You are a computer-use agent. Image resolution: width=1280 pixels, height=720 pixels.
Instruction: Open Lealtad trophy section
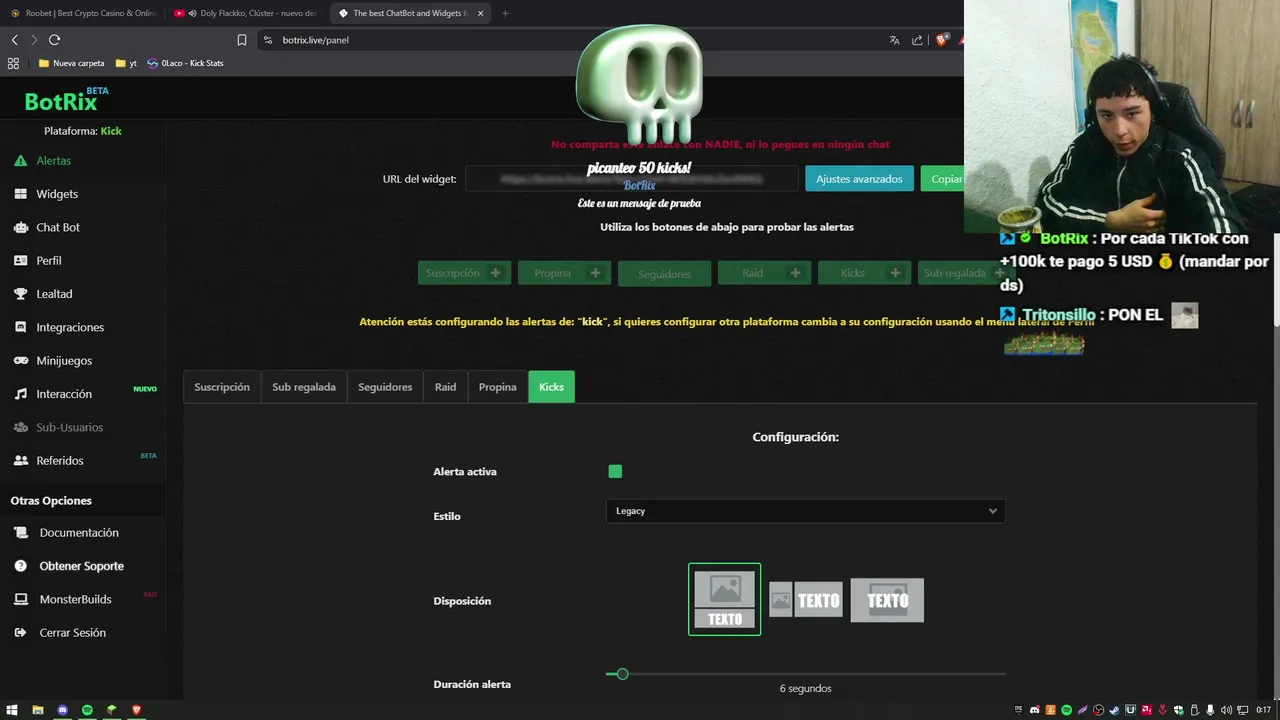tap(54, 294)
